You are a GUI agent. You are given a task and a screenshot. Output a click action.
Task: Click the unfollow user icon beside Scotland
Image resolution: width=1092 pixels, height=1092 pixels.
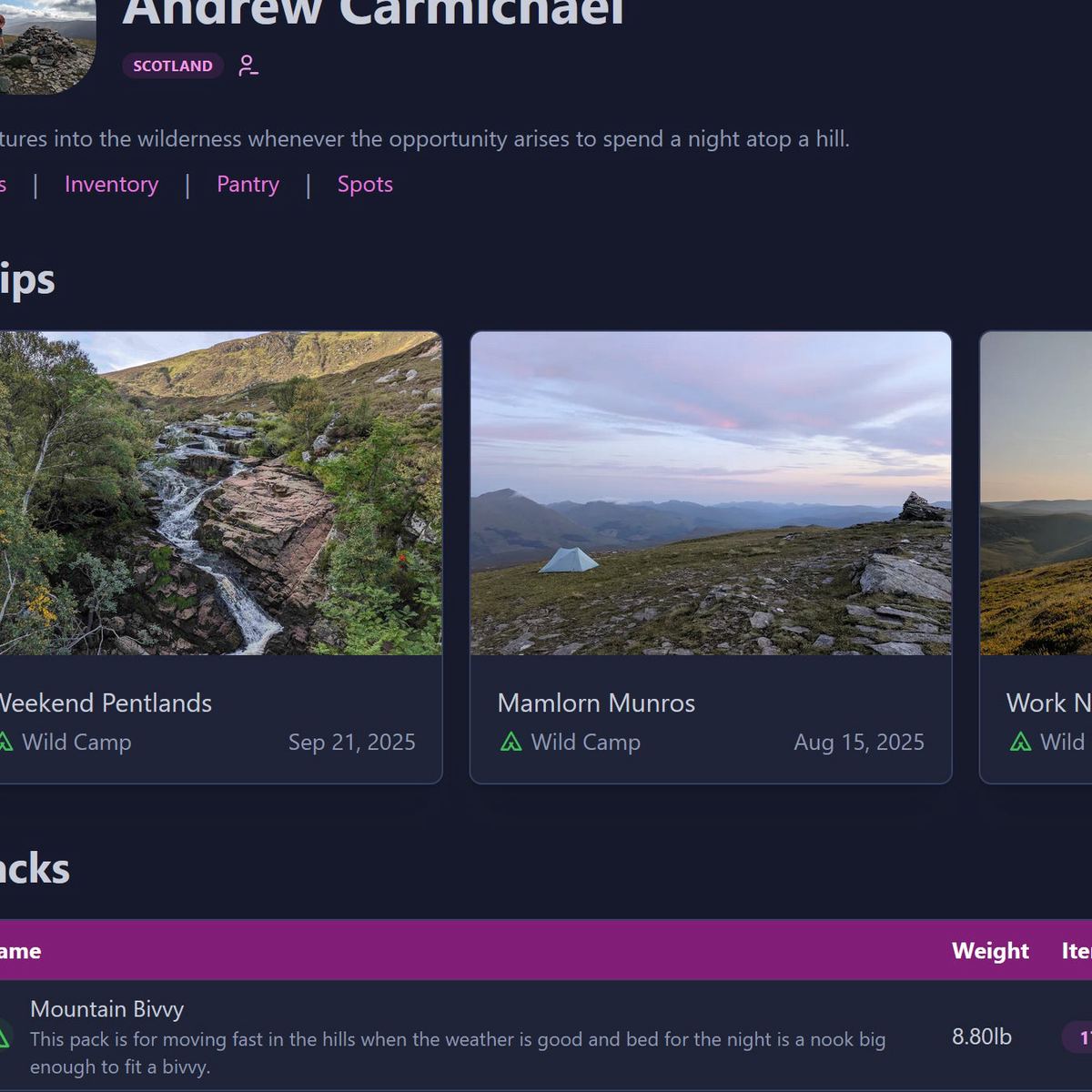248,66
